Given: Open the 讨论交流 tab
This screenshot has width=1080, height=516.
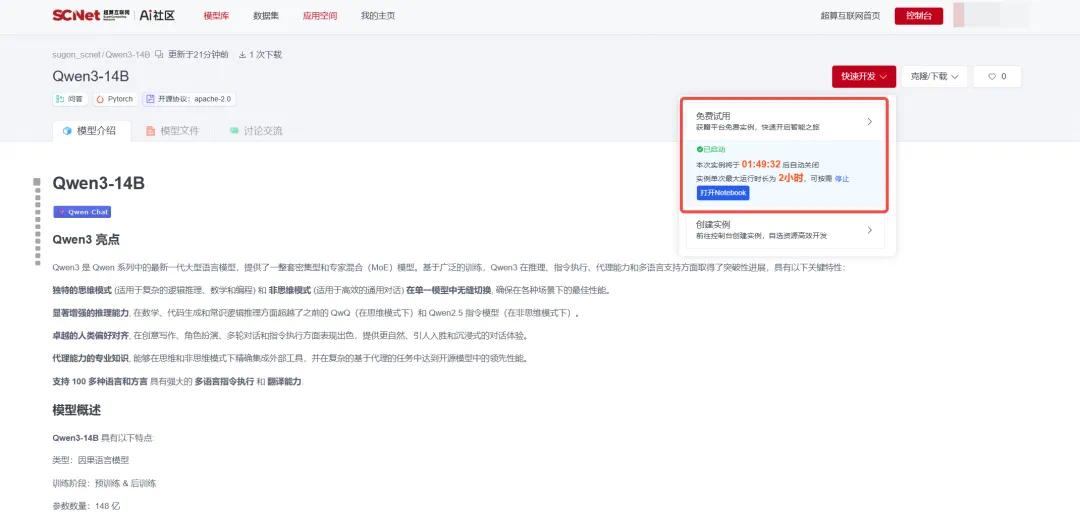Looking at the screenshot, I should 255,131.
